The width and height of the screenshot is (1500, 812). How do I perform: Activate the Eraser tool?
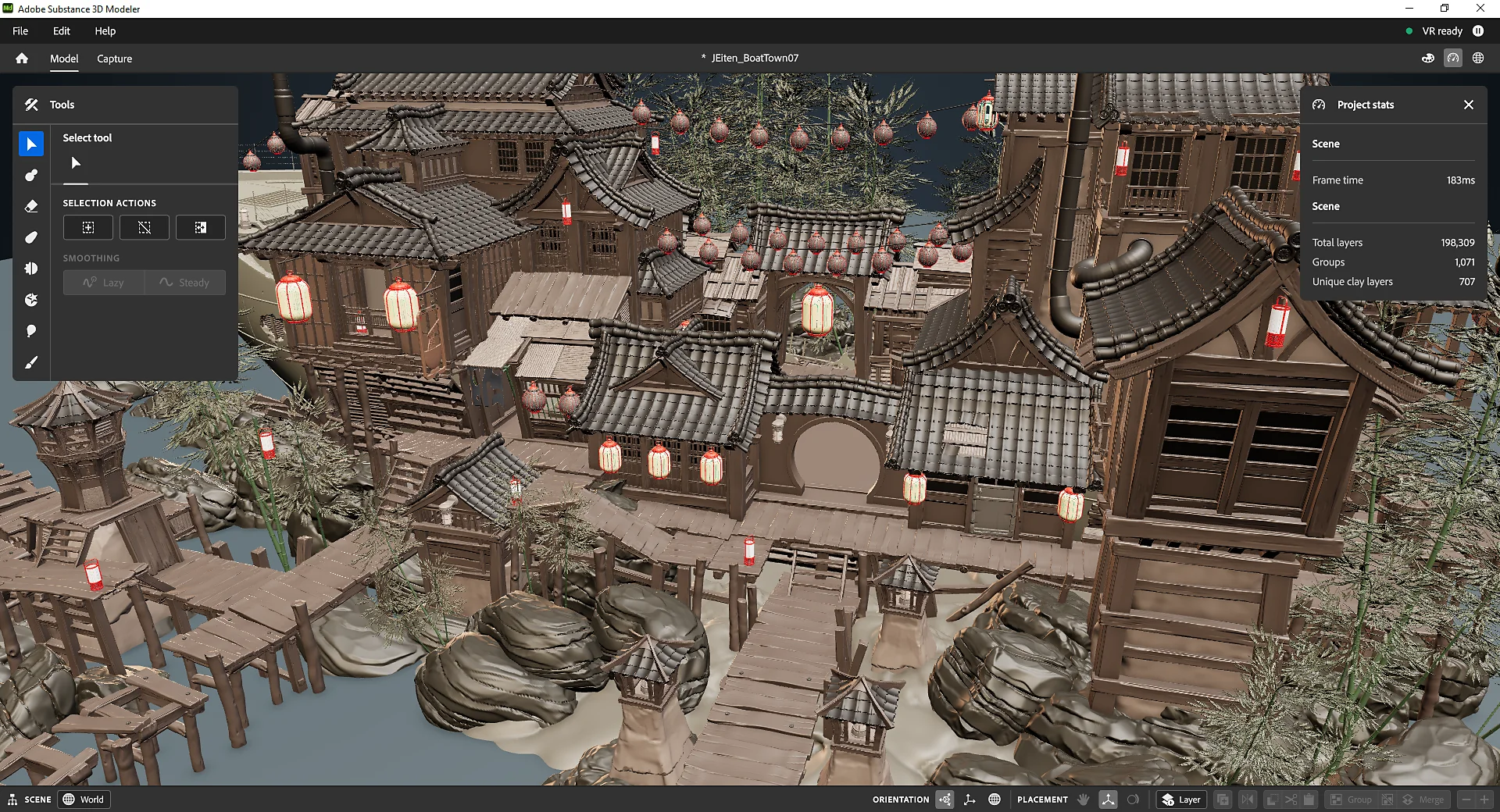tap(31, 206)
